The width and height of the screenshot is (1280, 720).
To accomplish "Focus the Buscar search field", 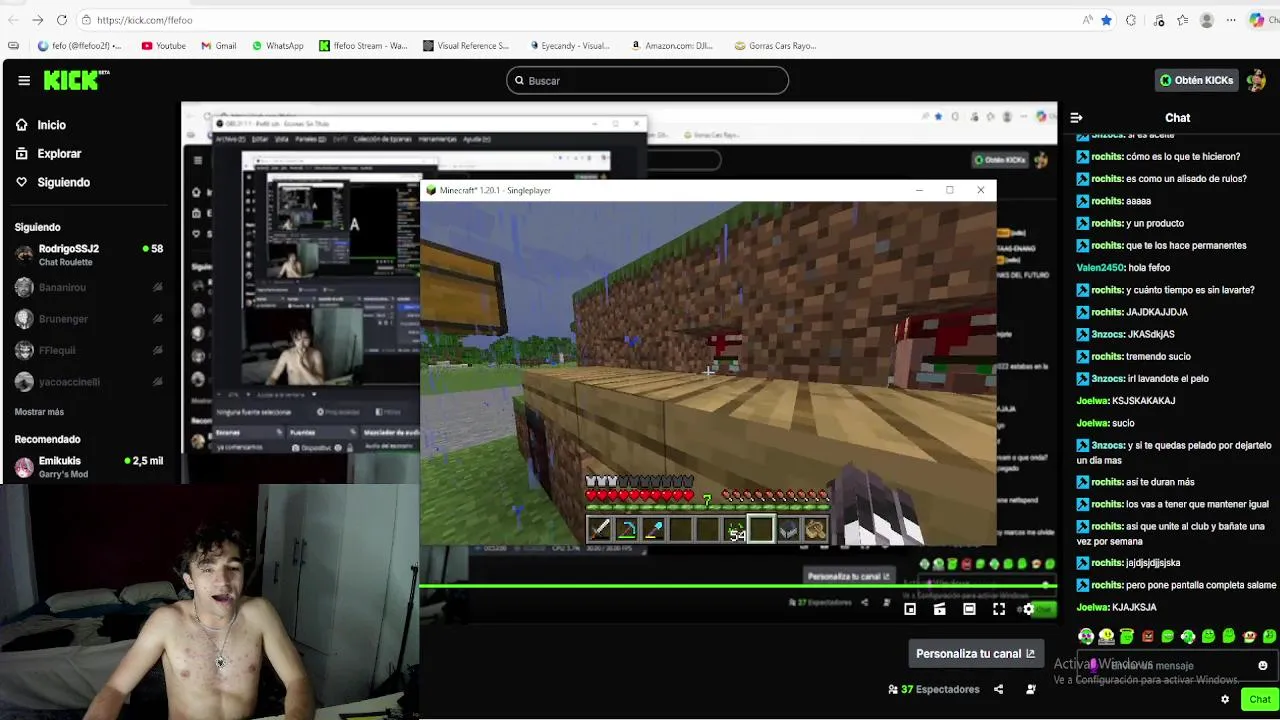I will tap(647, 81).
